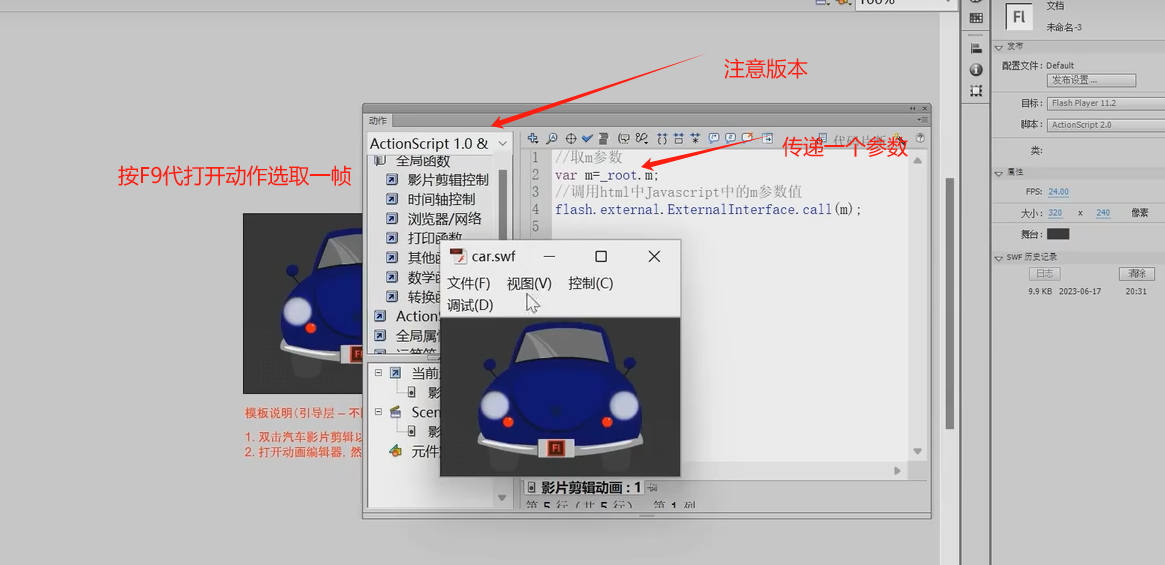This screenshot has height=565, width=1165.
Task: Edit the stage width 320 value
Action: (x=1055, y=213)
